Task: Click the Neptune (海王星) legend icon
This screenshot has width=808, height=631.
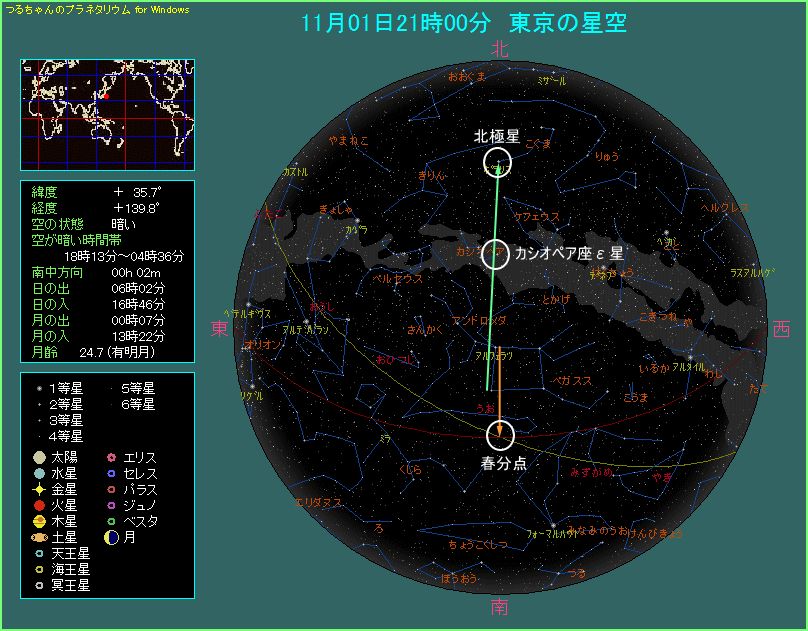Action: [38, 568]
